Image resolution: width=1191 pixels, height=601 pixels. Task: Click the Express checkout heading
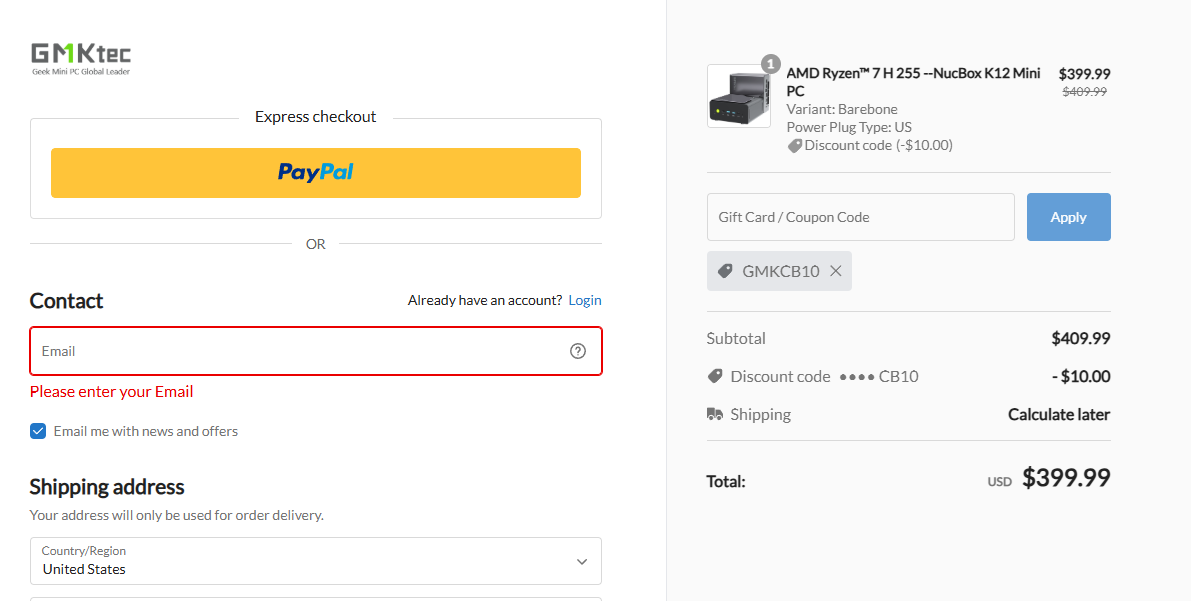tap(315, 117)
